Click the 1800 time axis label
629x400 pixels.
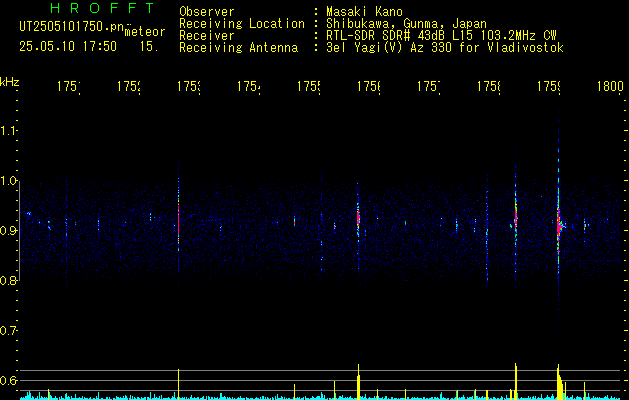pyautogui.click(x=610, y=86)
